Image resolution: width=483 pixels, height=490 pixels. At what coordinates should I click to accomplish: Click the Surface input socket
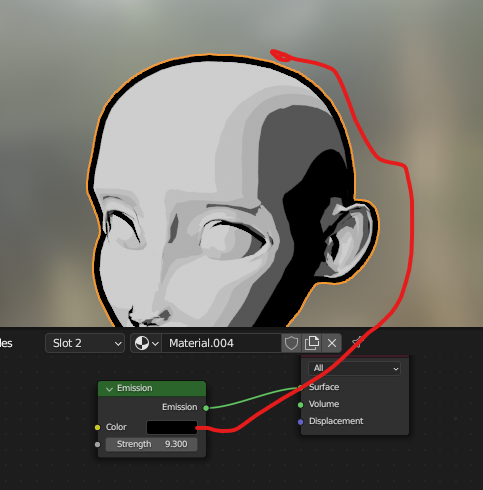click(x=300, y=388)
